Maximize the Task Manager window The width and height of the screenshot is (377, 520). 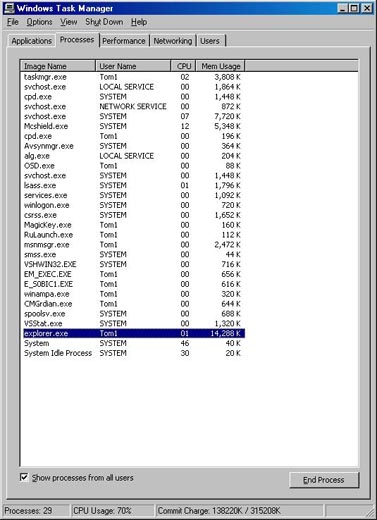point(354,8)
